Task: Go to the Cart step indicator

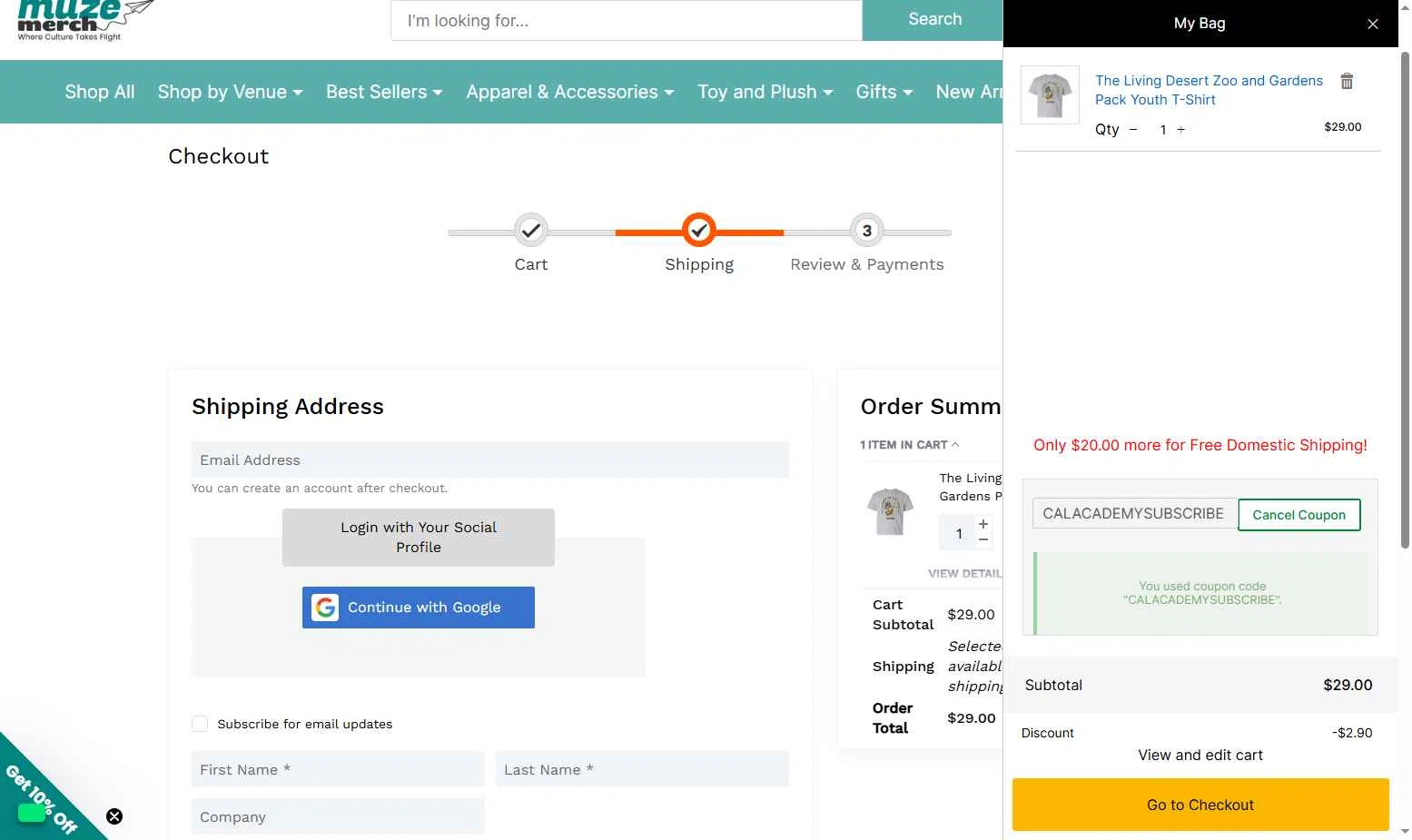Action: click(531, 231)
